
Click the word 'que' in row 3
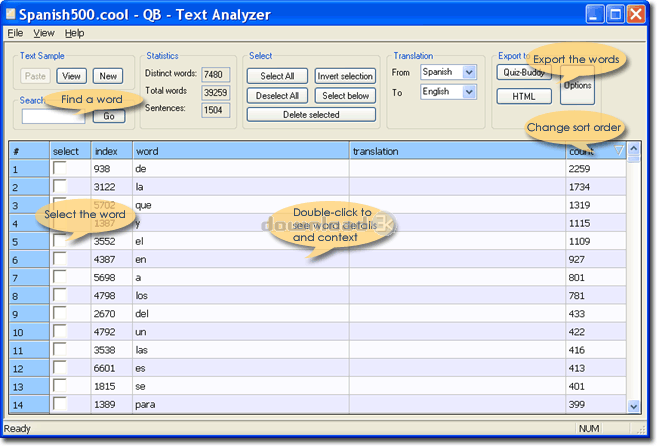[x=143, y=205]
